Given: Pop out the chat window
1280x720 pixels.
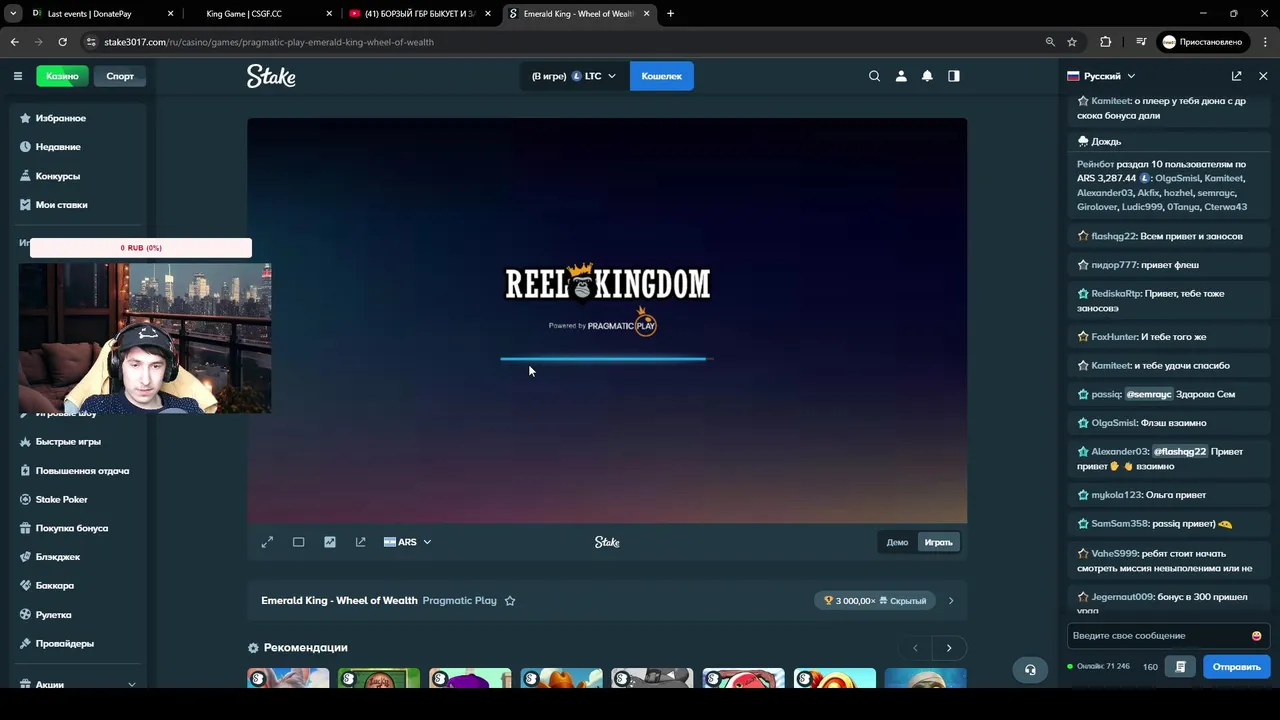Looking at the screenshot, I should tap(1237, 76).
